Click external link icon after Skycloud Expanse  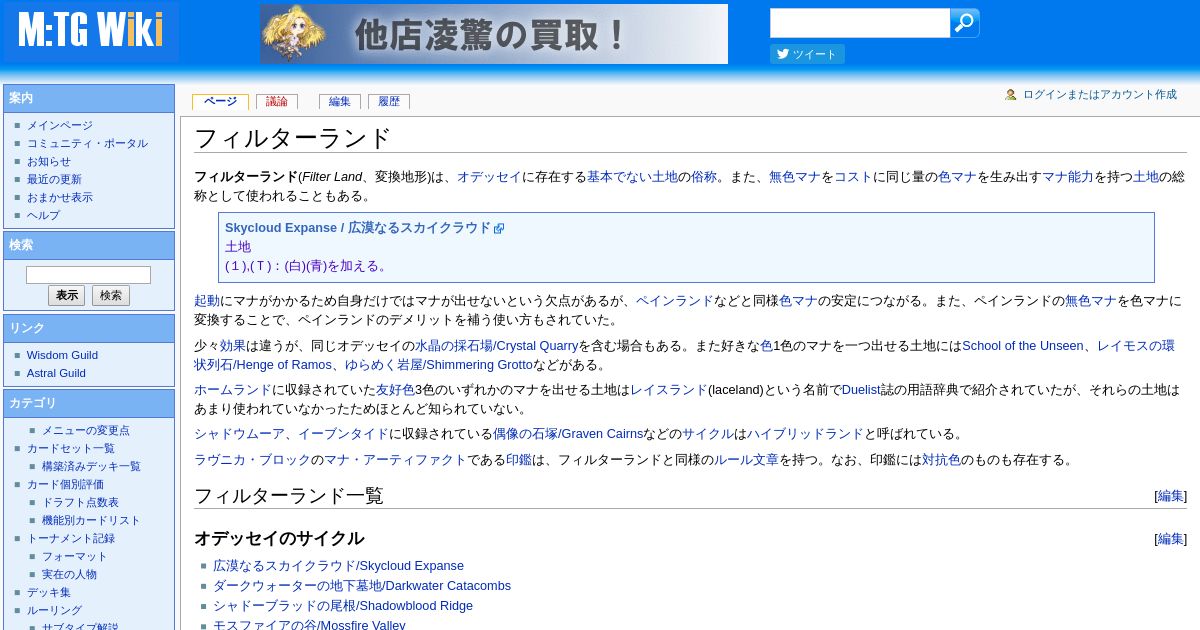pyautogui.click(x=499, y=228)
